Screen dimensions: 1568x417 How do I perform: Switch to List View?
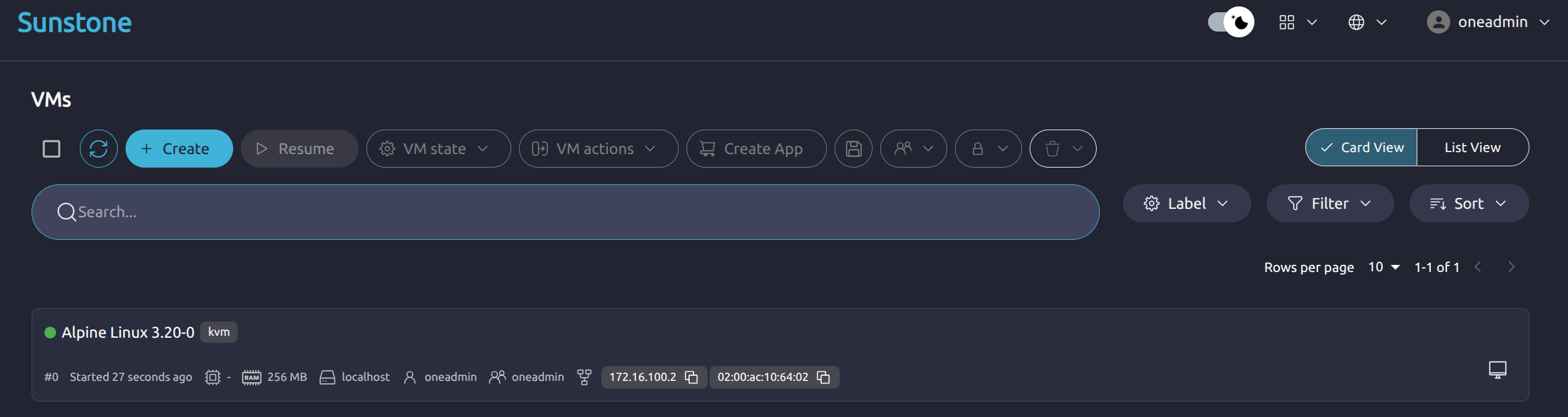click(1472, 148)
